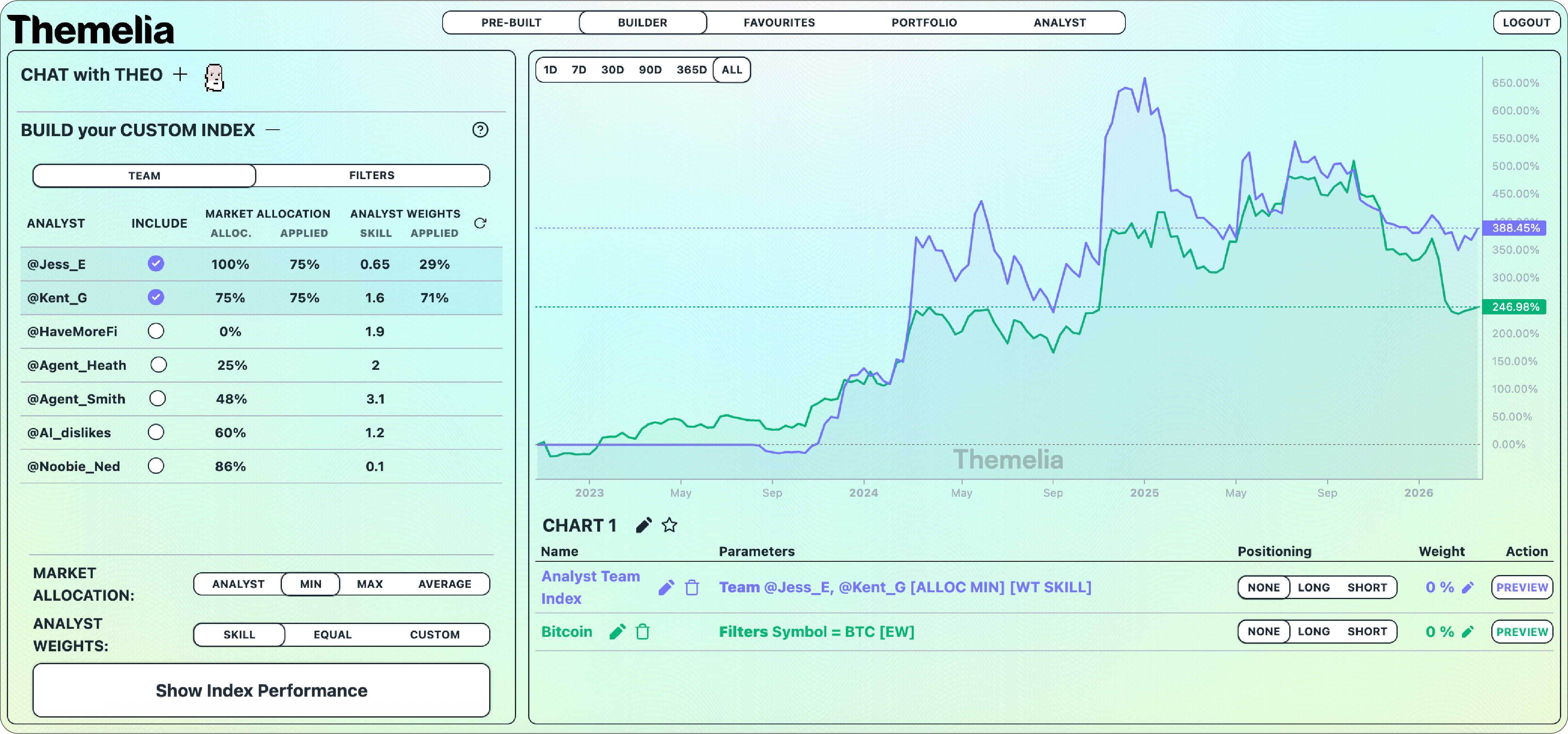Click Show Index Performance button

(x=261, y=690)
